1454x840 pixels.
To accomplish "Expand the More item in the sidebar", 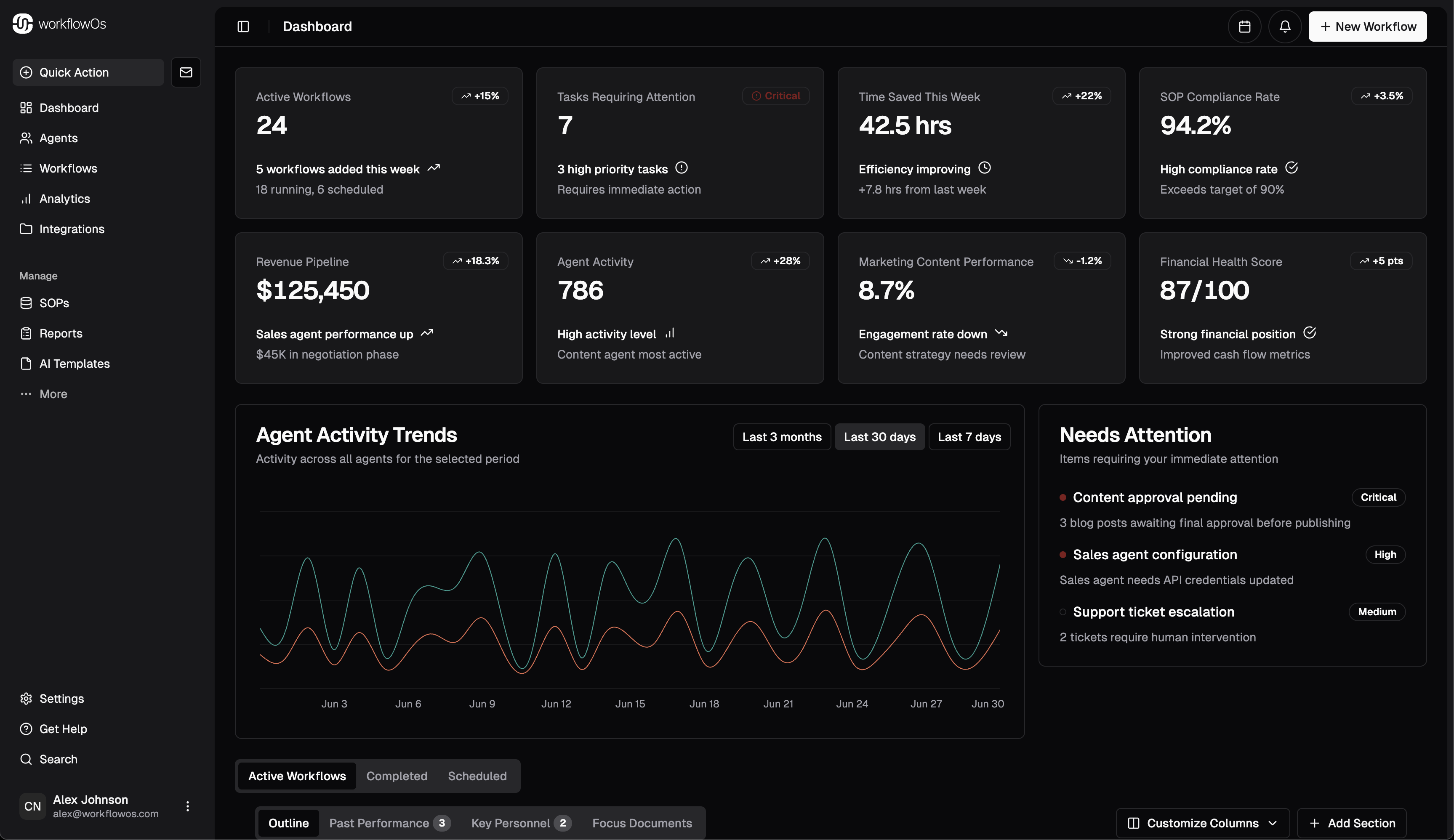I will pyautogui.click(x=53, y=393).
